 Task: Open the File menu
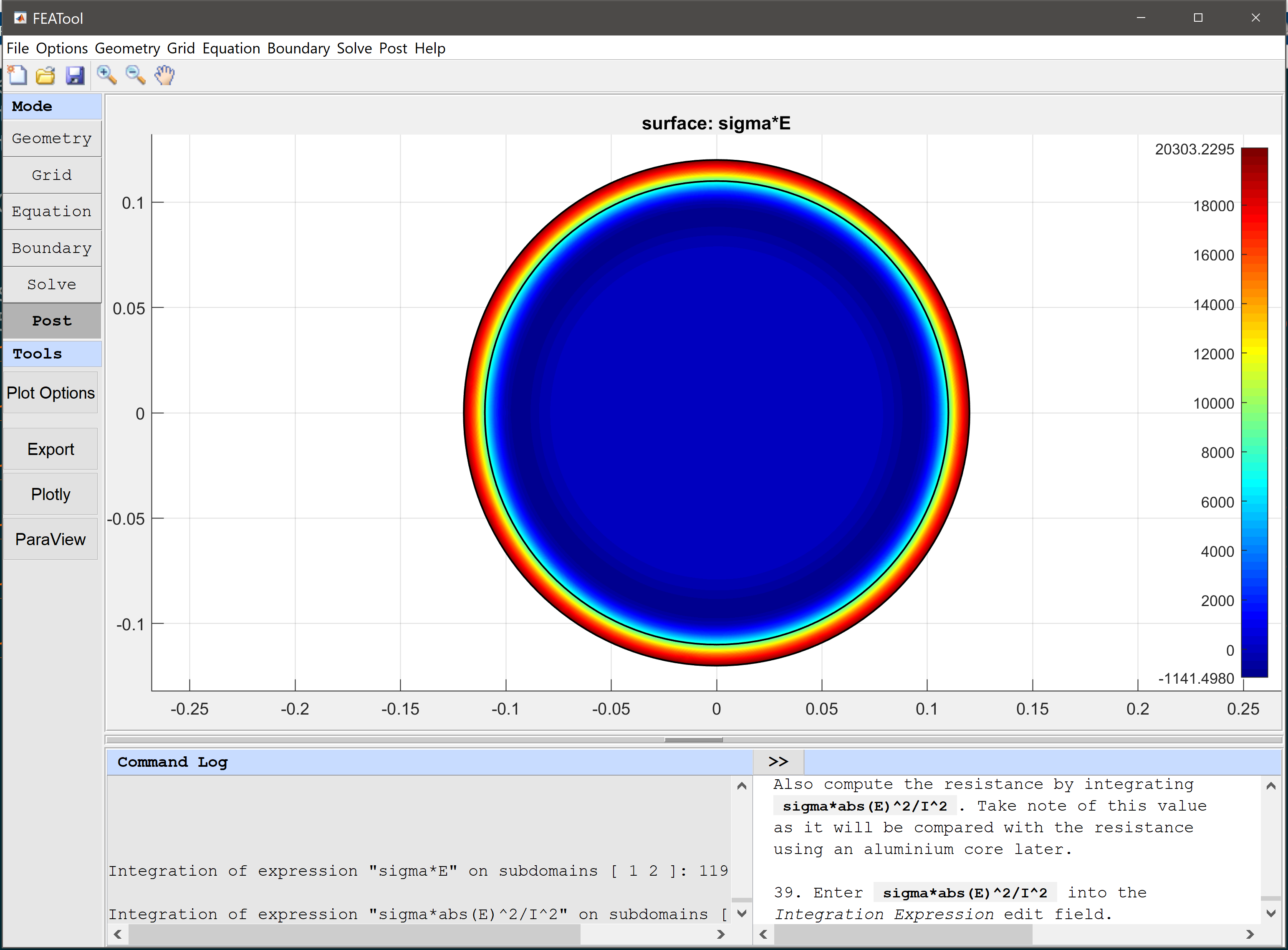(17, 48)
